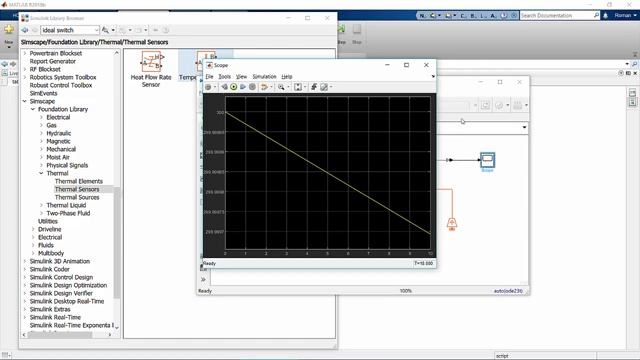640x360 pixels.
Task: Click the Step Forward button in Scope toolbar
Action: pyautogui.click(x=243, y=87)
